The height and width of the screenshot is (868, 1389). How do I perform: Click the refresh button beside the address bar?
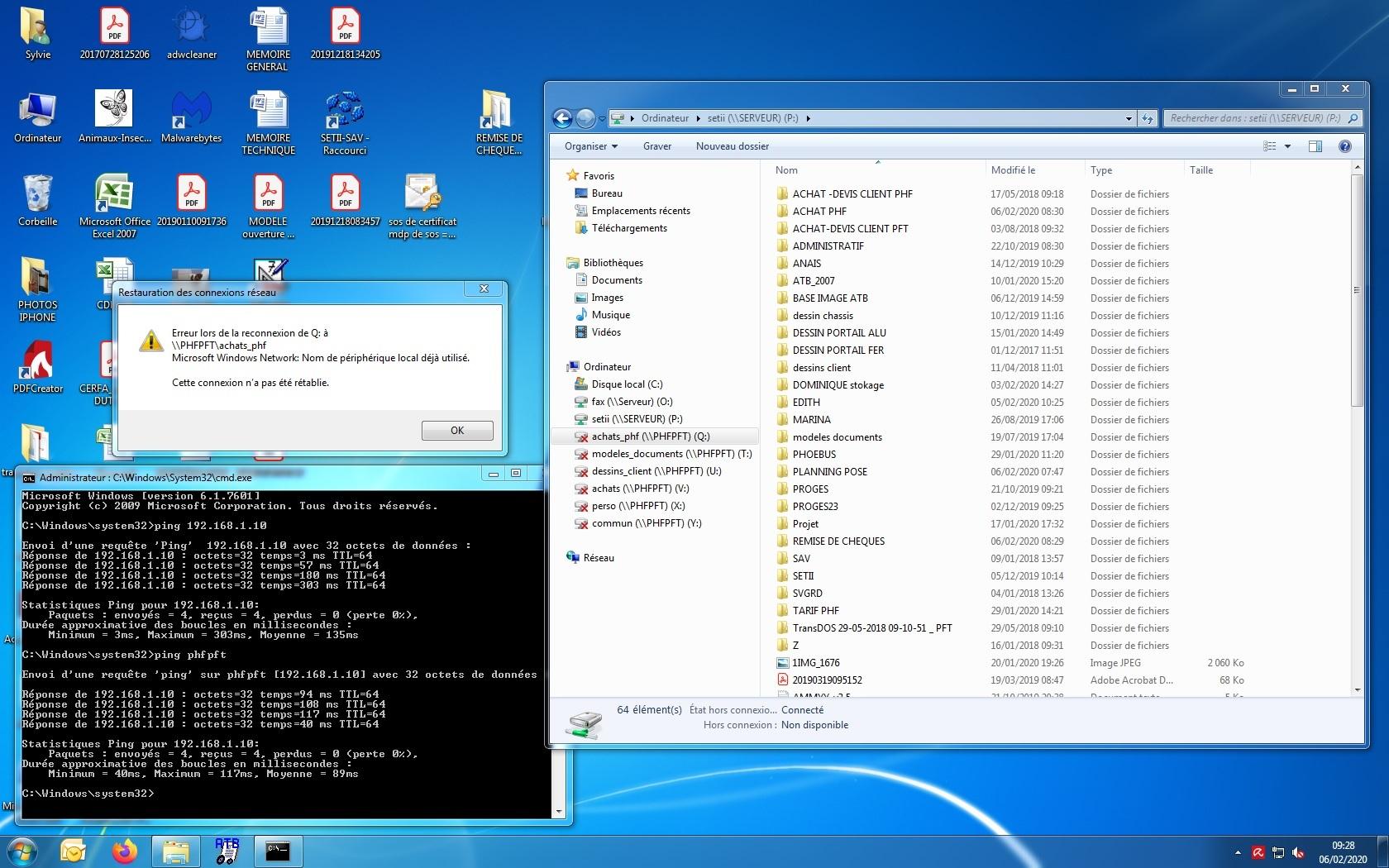(x=1147, y=118)
